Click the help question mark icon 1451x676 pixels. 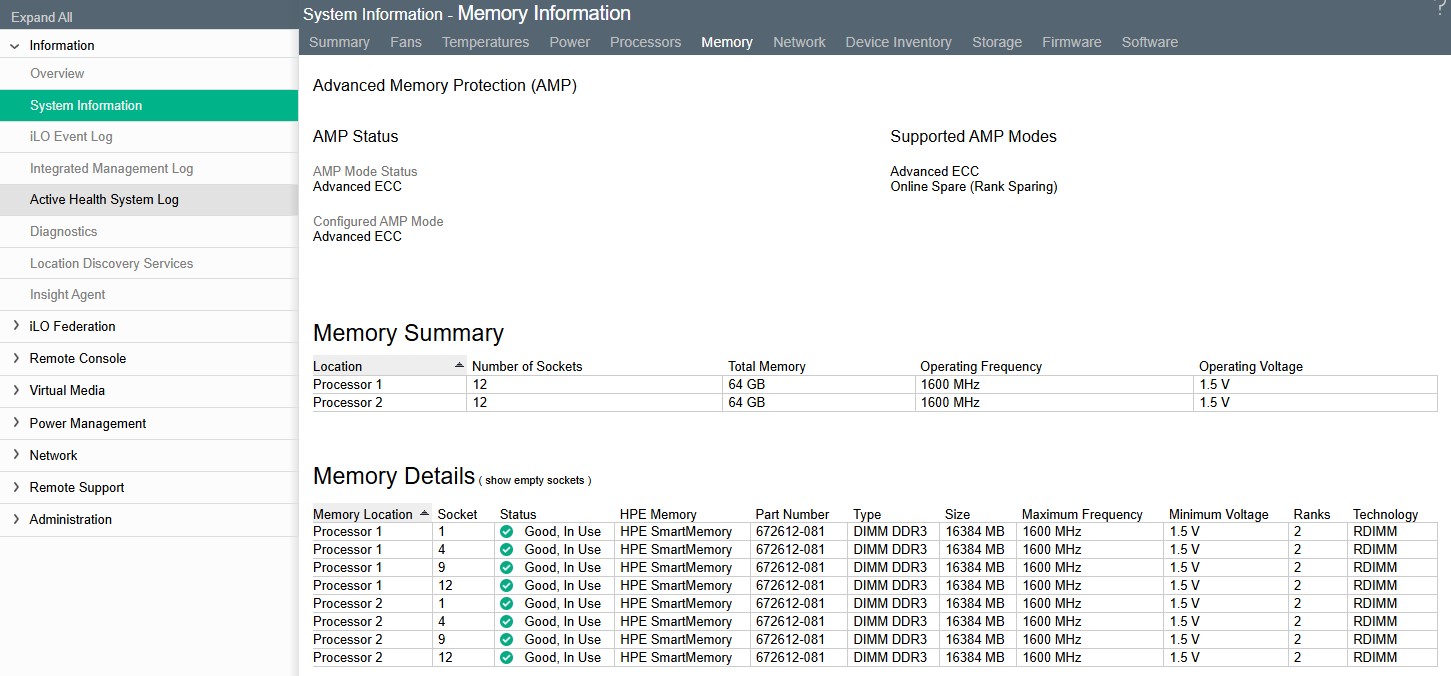click(1441, 7)
